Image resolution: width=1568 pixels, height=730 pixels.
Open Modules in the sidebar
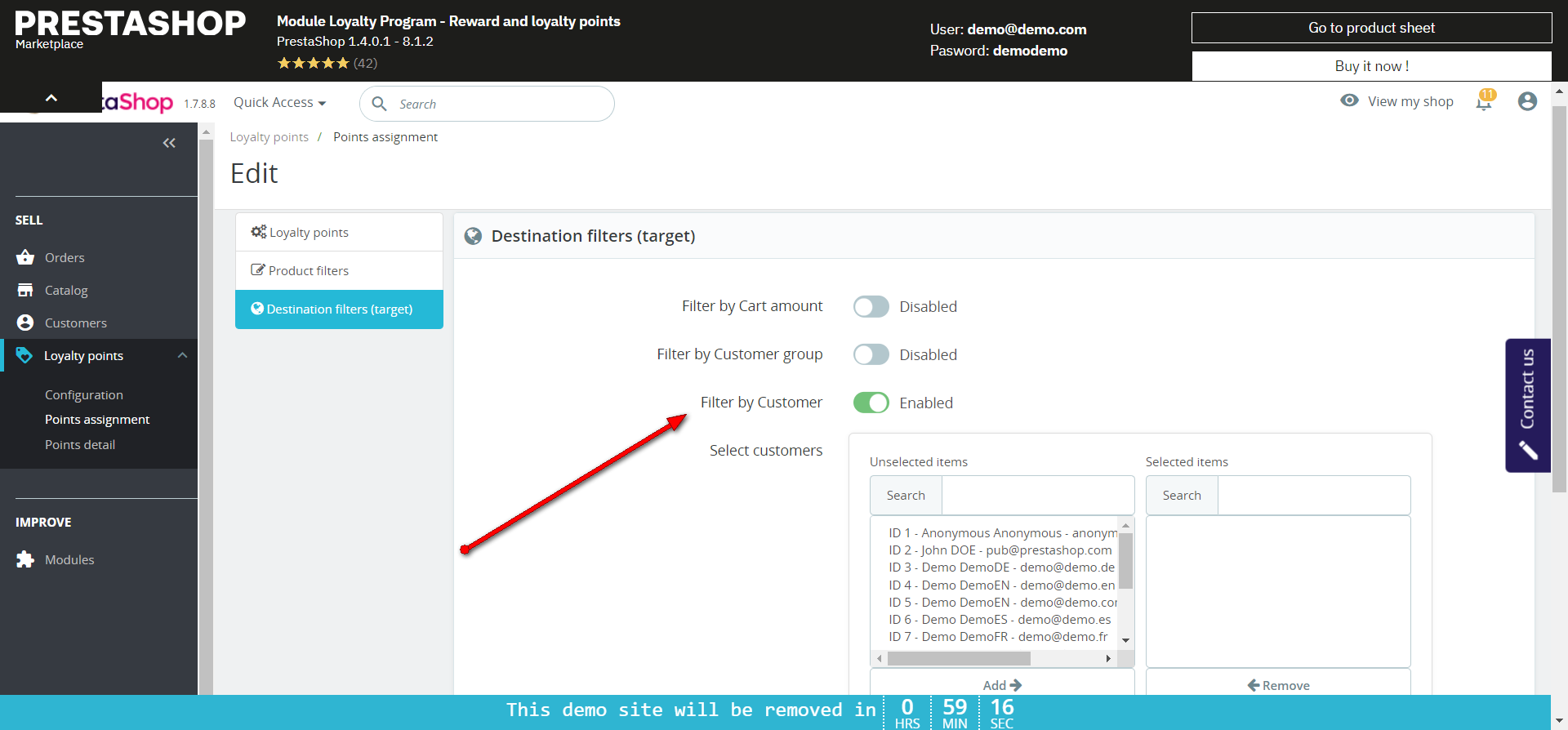[69, 559]
